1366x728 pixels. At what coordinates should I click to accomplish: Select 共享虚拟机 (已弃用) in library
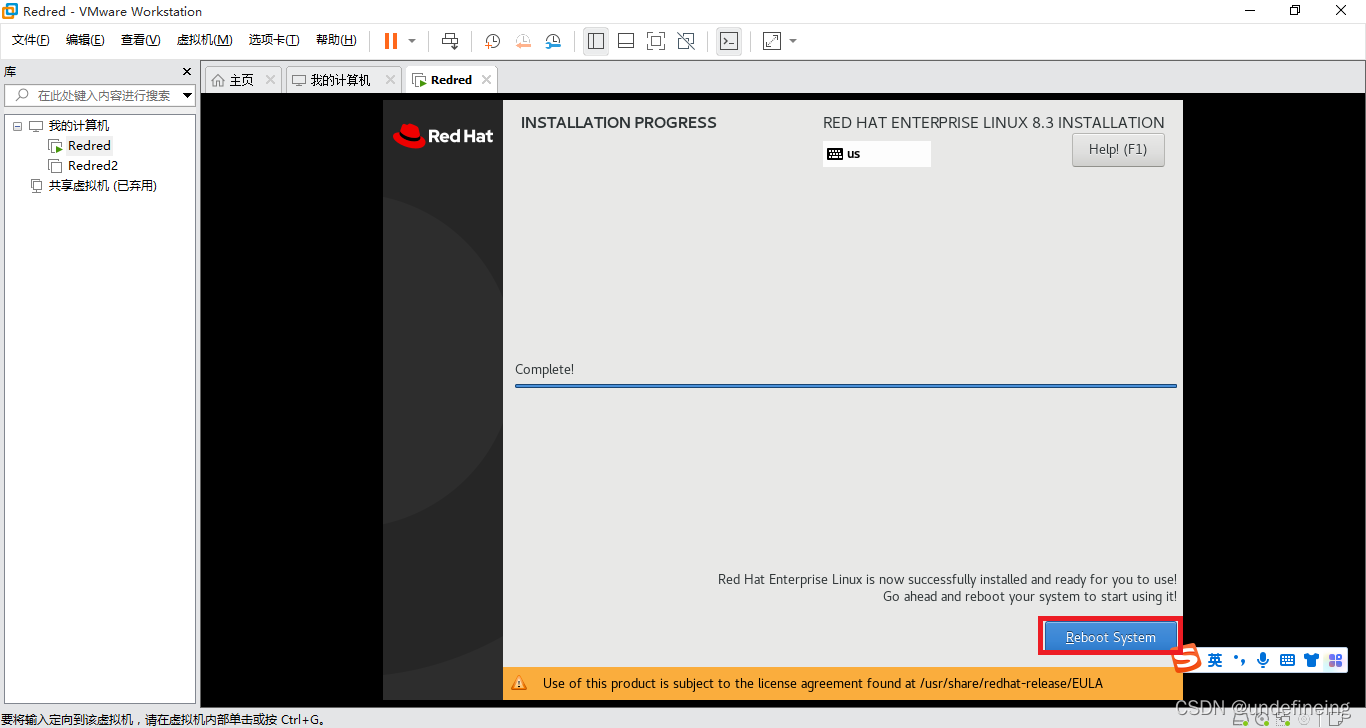[103, 186]
